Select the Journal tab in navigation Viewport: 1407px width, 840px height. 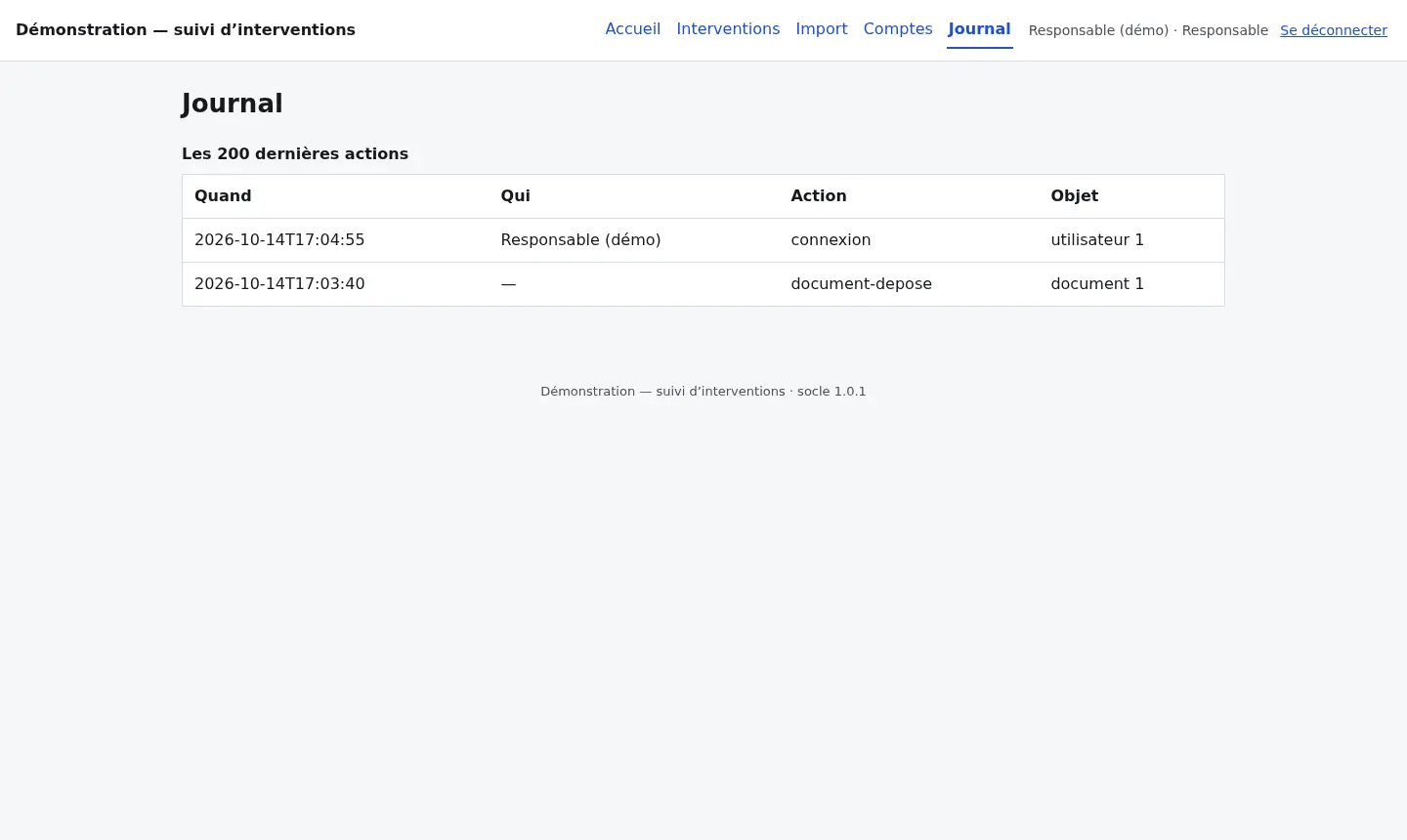pyautogui.click(x=979, y=29)
